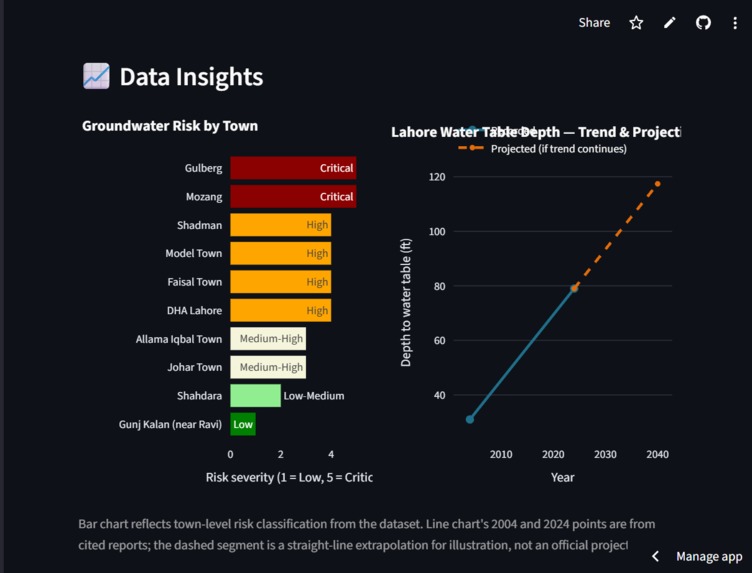
Task: Click the Model Town High bar
Action: click(x=281, y=253)
